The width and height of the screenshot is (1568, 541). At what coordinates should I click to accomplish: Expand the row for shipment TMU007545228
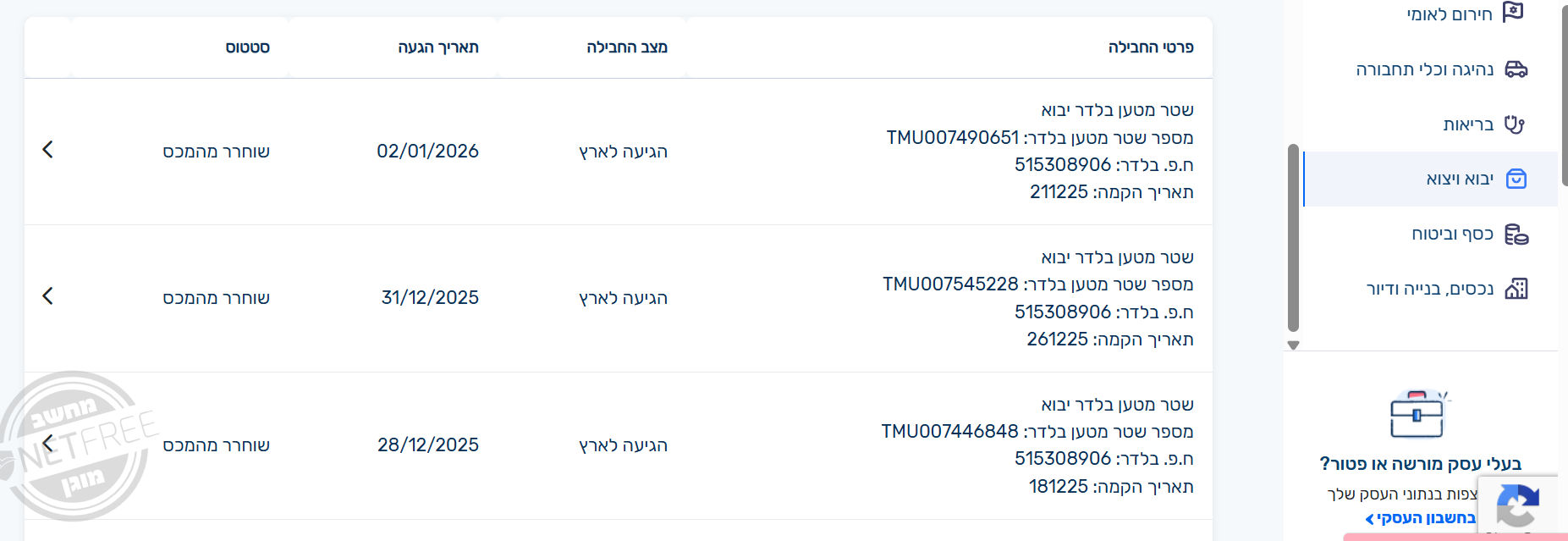tap(47, 296)
